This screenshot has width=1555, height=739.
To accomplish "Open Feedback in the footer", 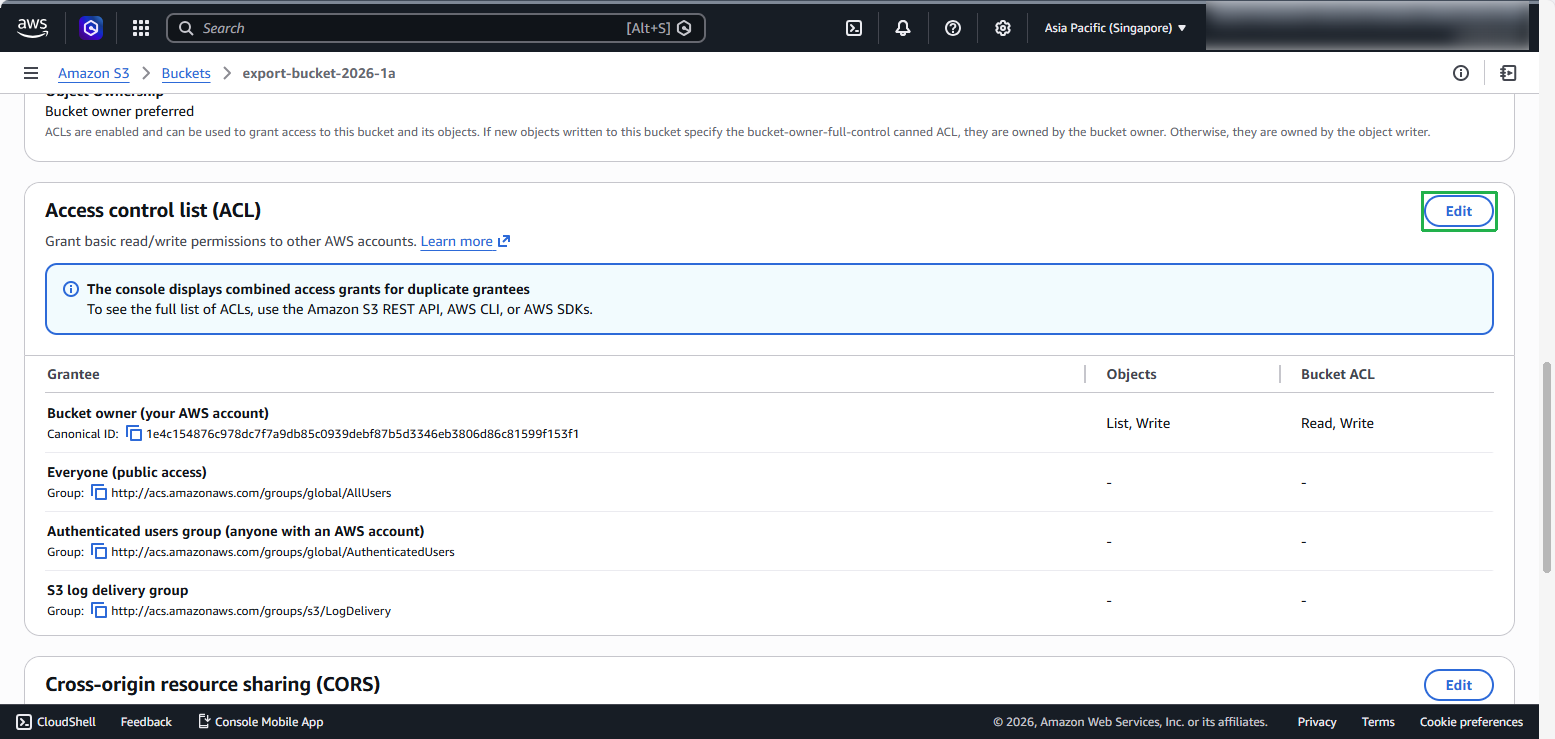I will [x=146, y=722].
